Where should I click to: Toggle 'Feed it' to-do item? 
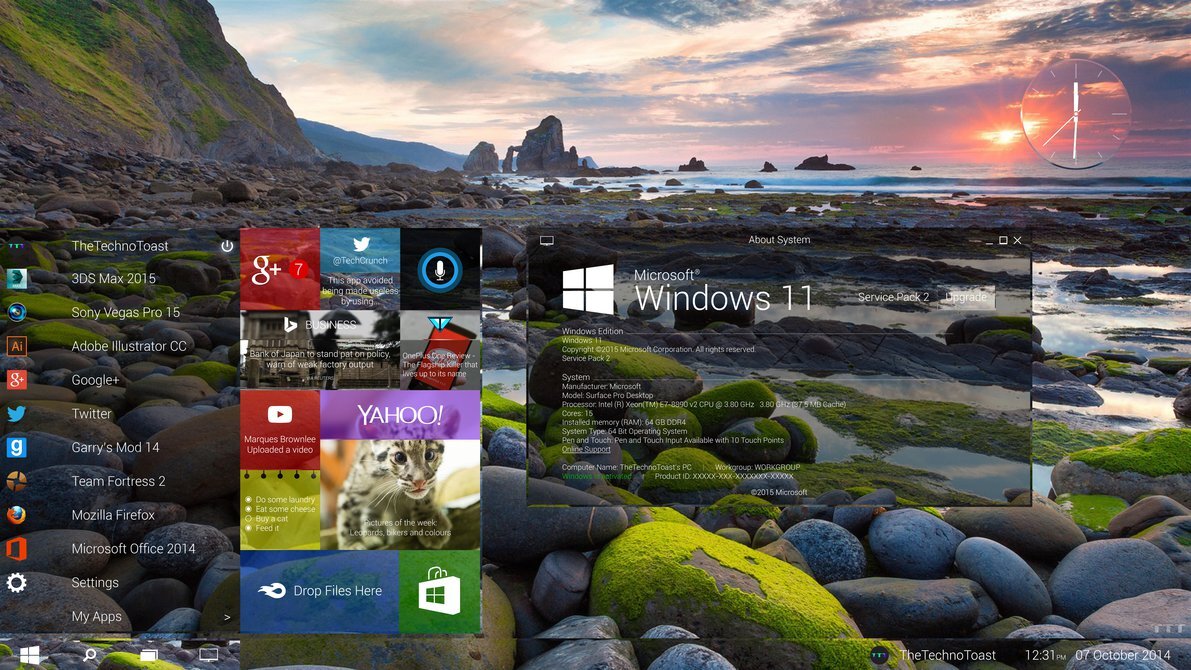point(248,527)
